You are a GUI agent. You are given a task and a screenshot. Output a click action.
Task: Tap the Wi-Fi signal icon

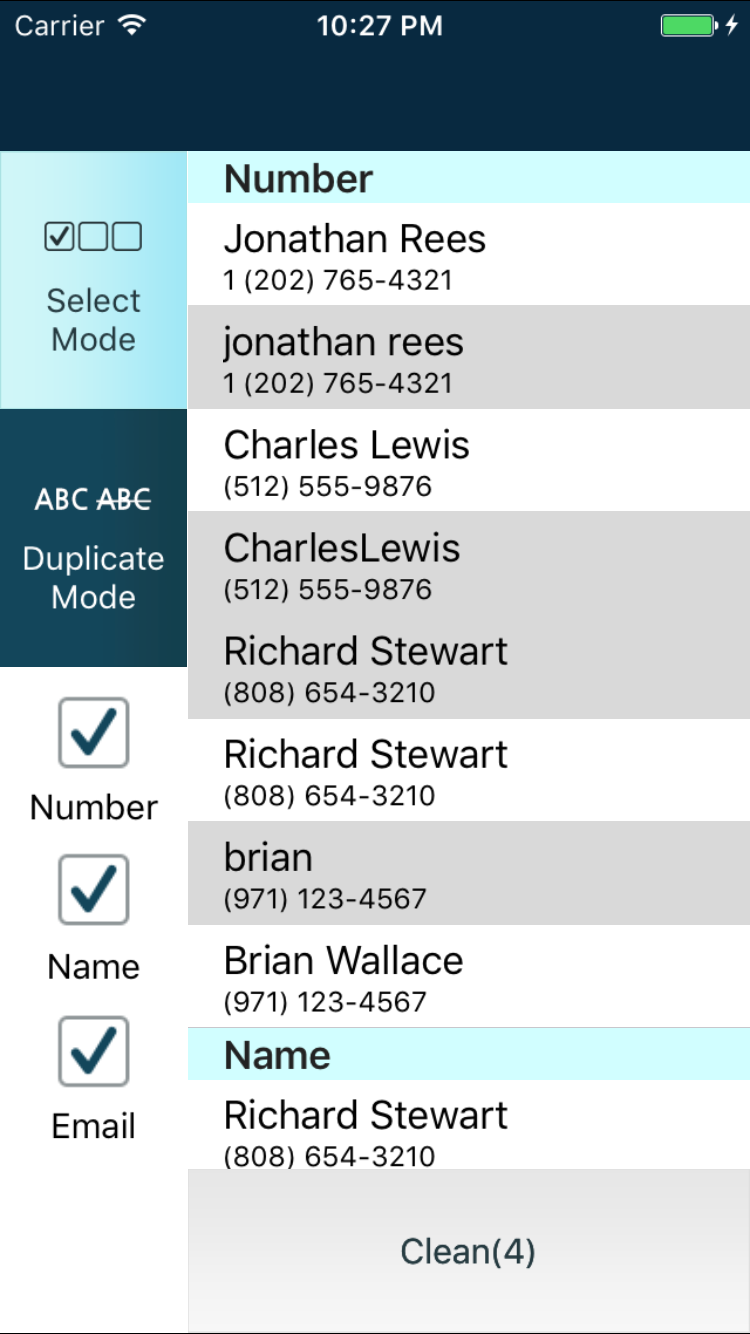point(131,26)
